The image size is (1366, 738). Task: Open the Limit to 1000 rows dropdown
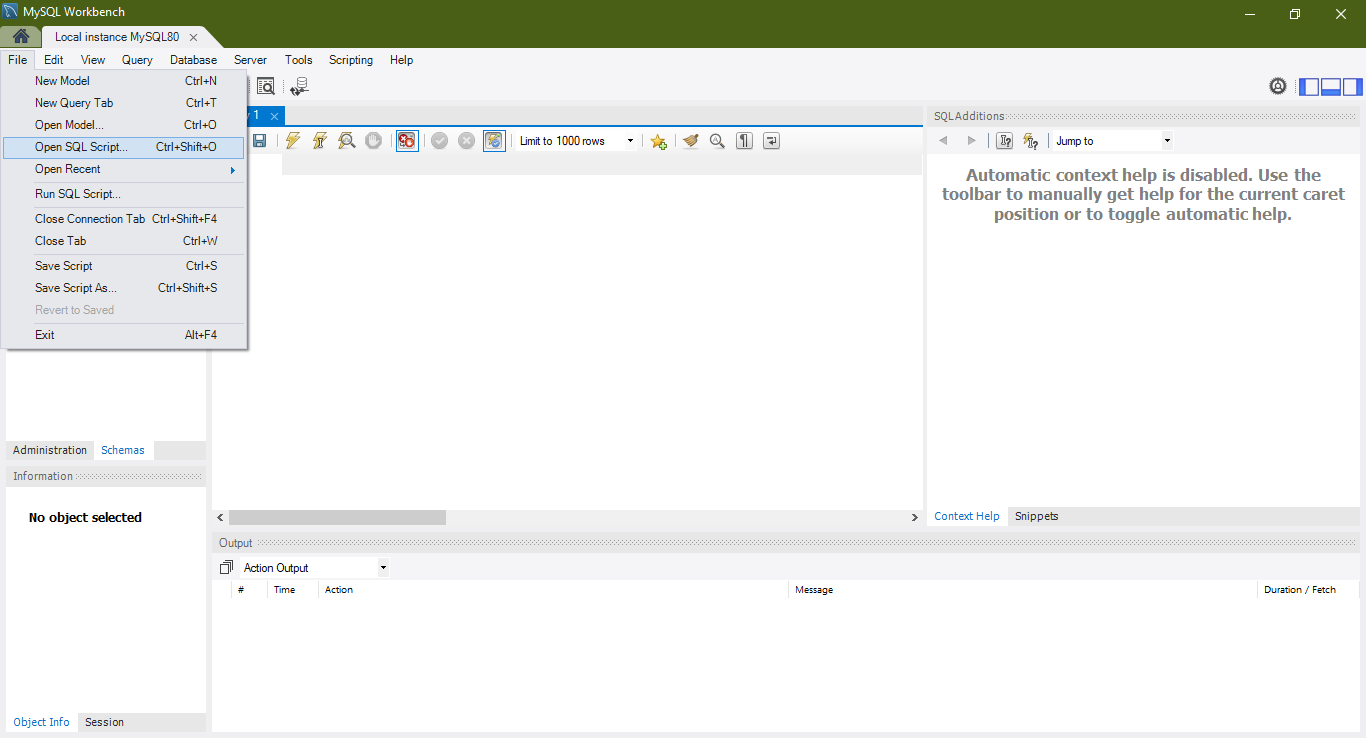(577, 141)
